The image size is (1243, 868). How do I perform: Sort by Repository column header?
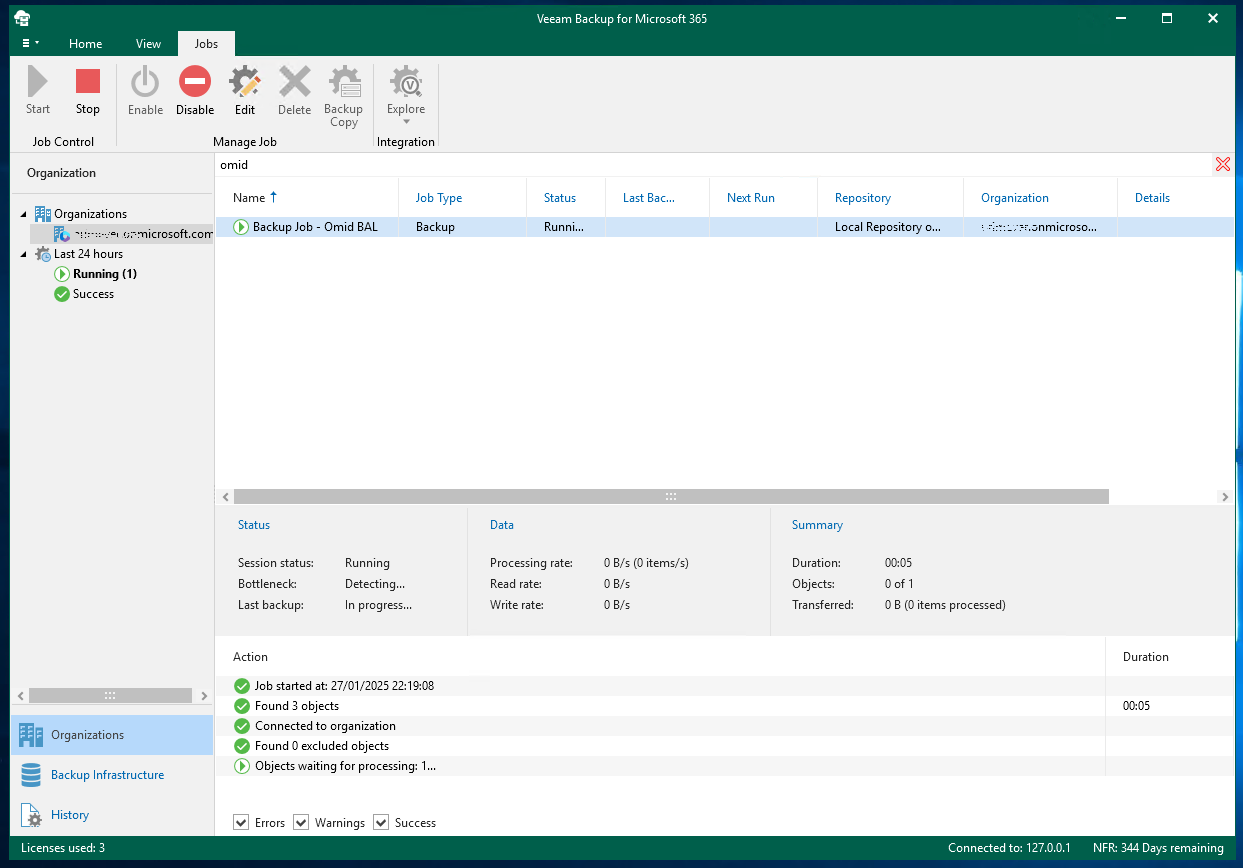tap(891, 198)
